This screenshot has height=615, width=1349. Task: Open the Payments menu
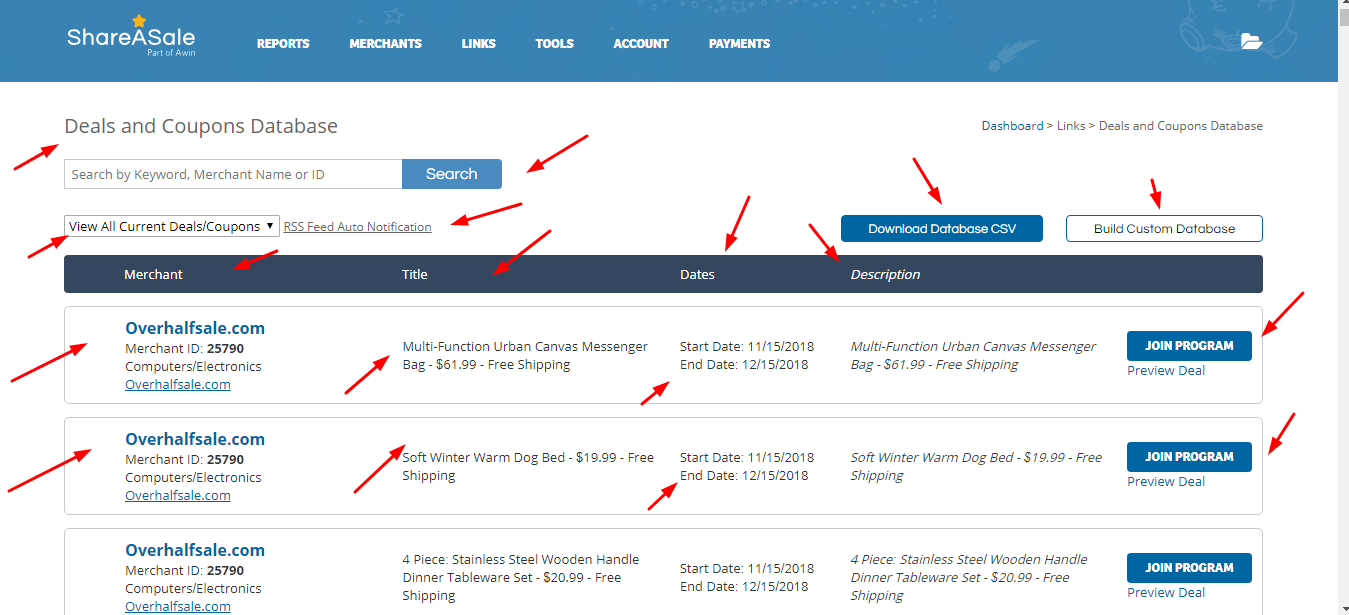coord(739,44)
